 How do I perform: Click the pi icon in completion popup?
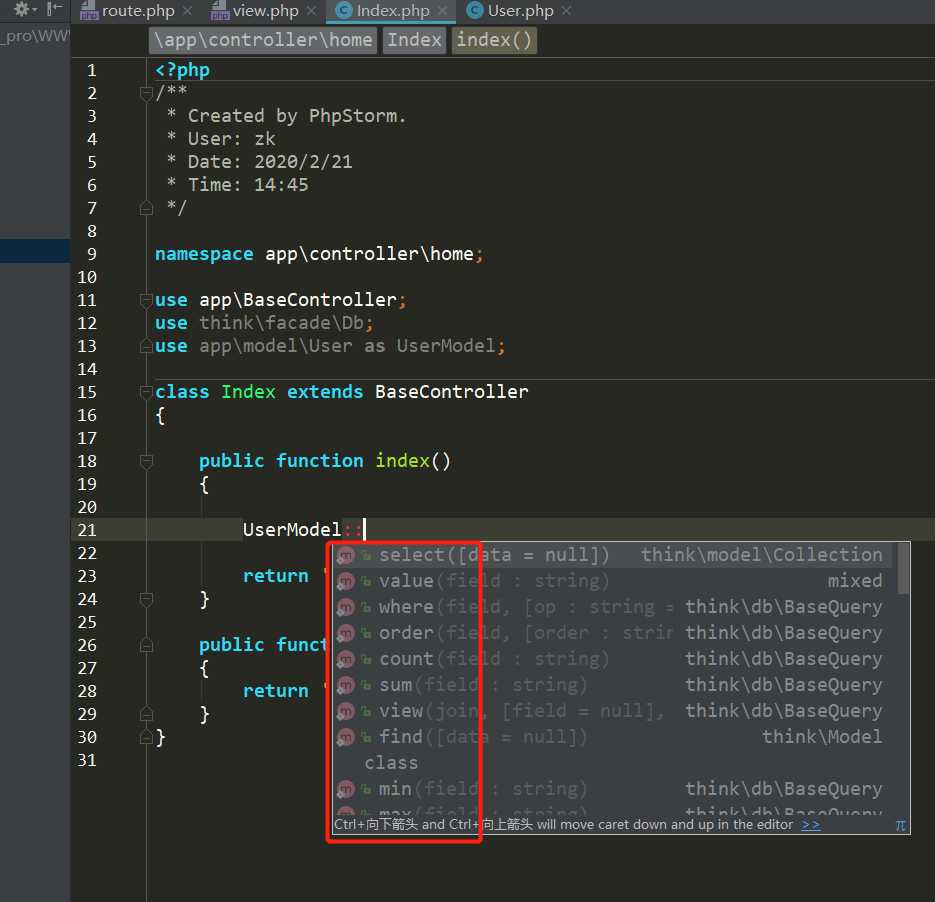pos(900,825)
